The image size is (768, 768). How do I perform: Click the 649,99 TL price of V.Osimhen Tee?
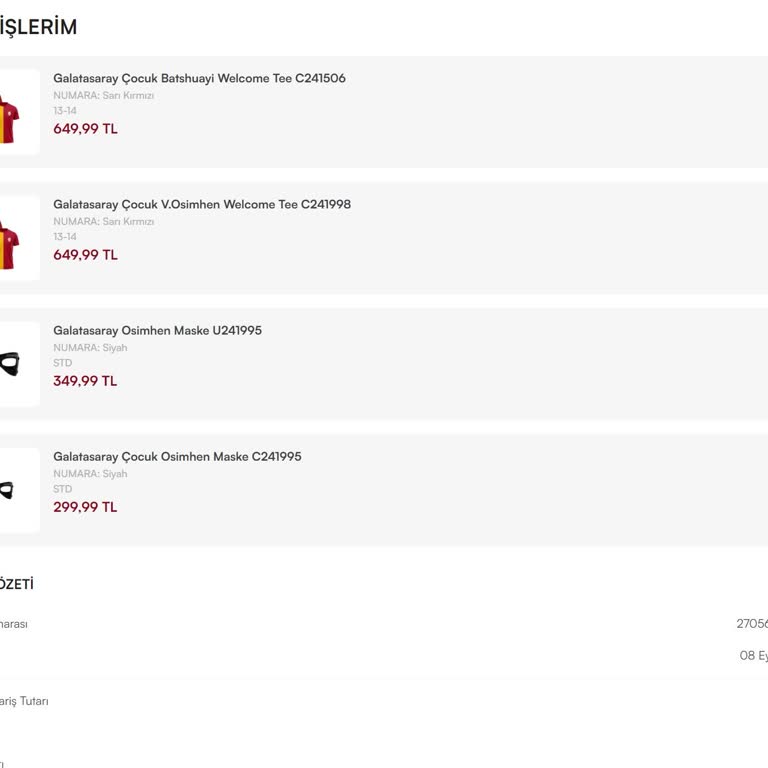point(85,255)
